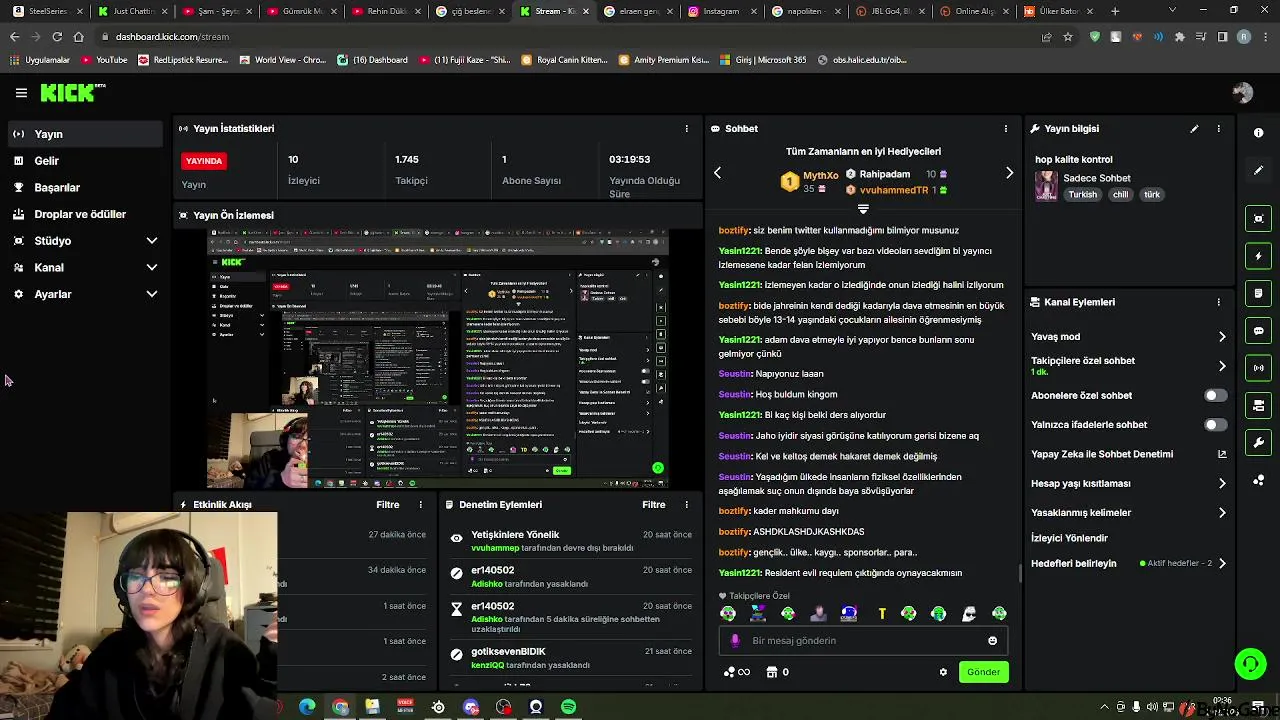Screen dimensions: 1280x720
Task: Select Gelir in the sidebar
Action: pyautogui.click(x=85, y=161)
